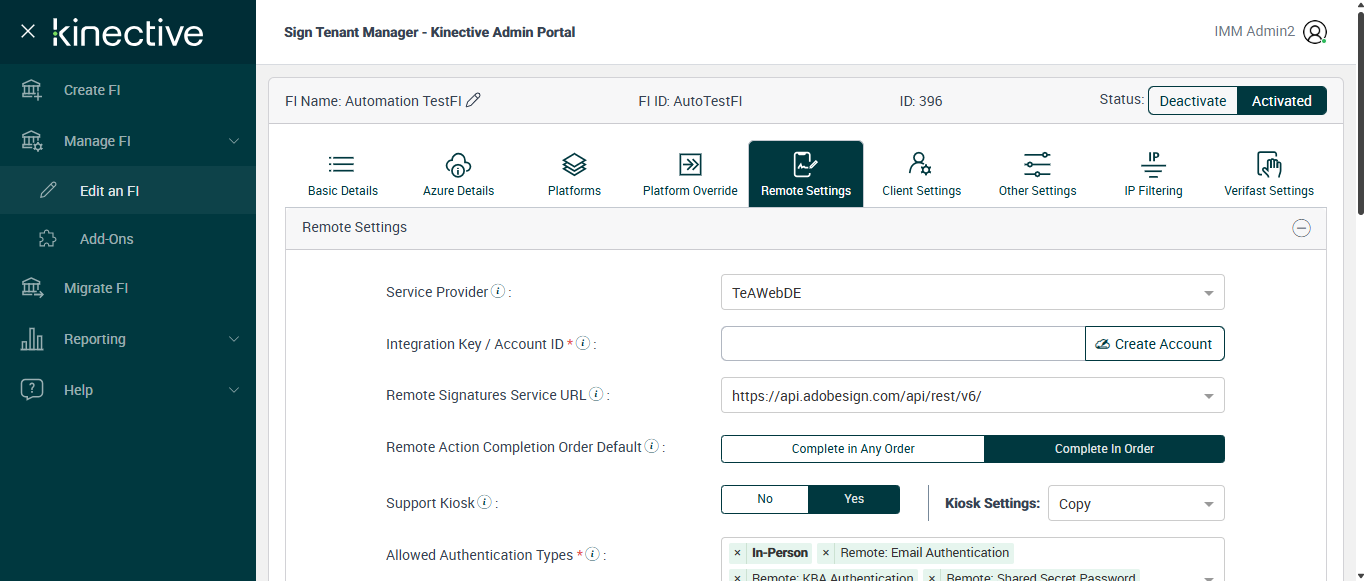Screen dimensions: 1366x581
Task: Click the Support Kiosk info icon
Action: [484, 503]
